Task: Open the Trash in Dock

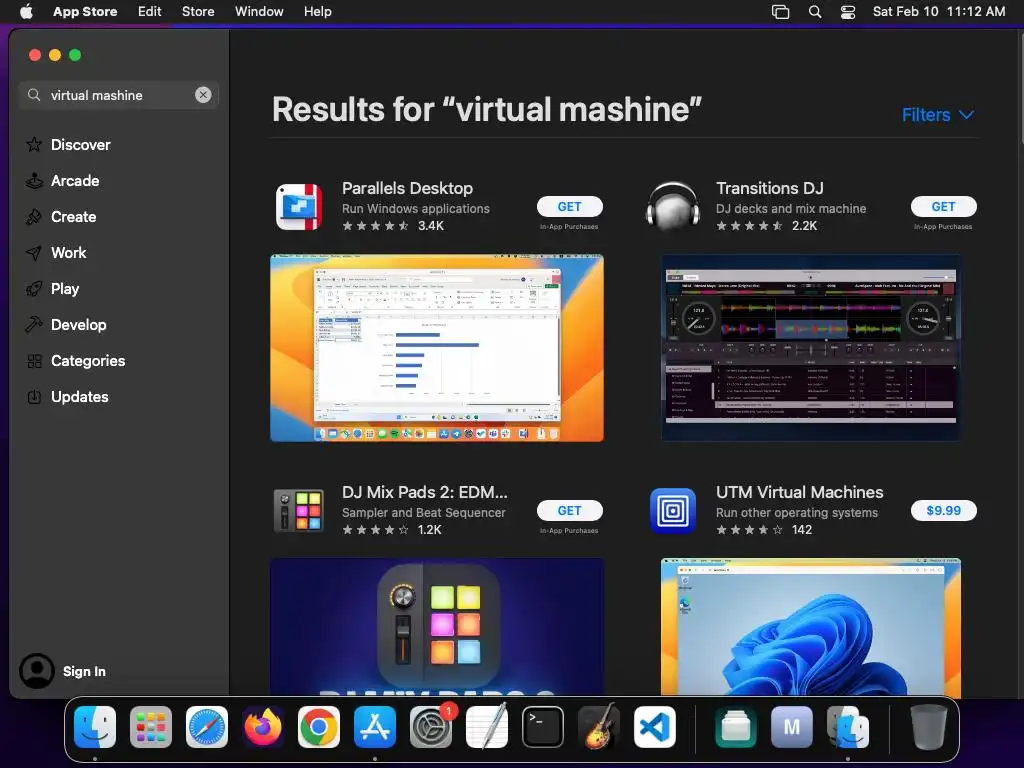Action: 929,726
